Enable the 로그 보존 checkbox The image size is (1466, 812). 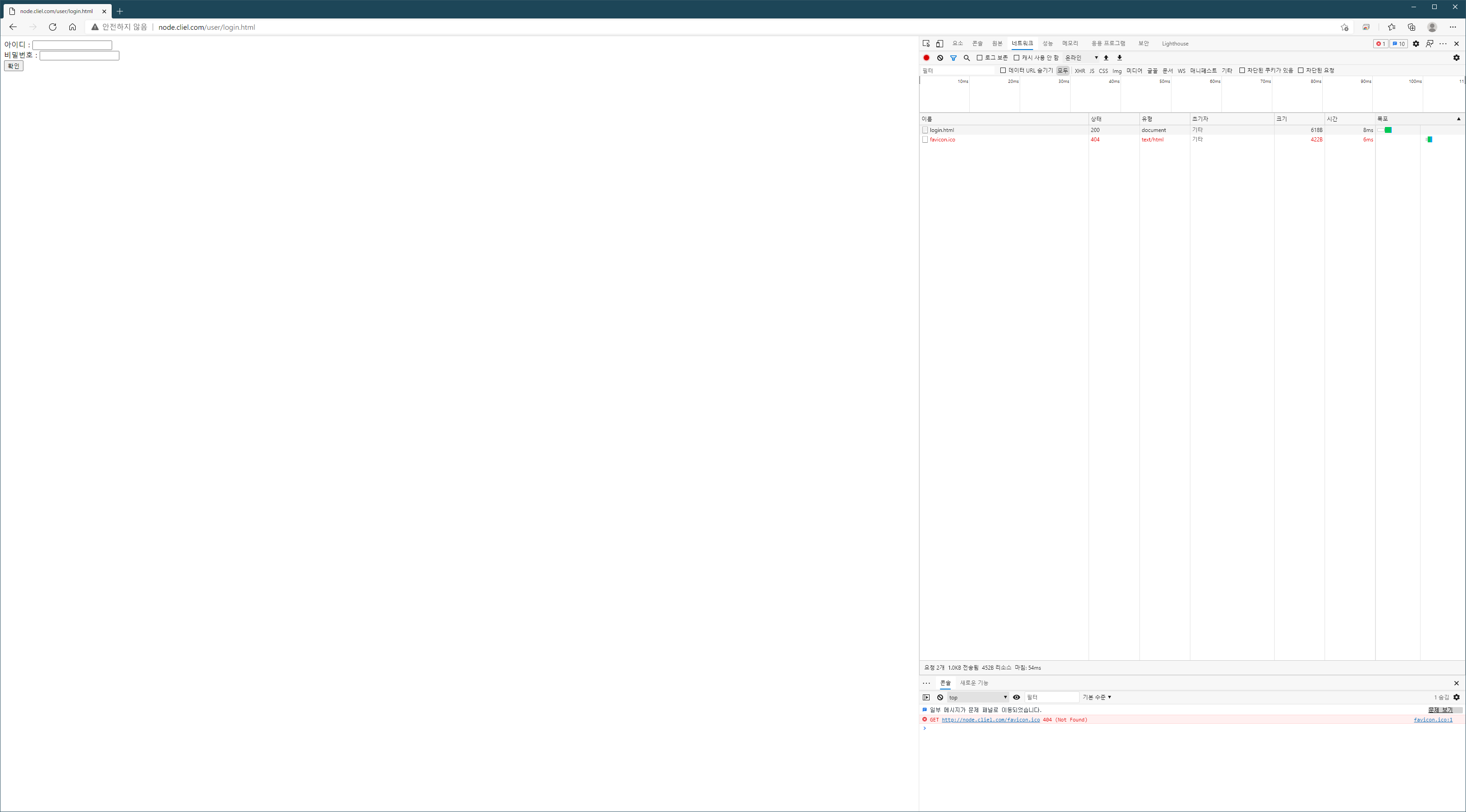tap(980, 58)
